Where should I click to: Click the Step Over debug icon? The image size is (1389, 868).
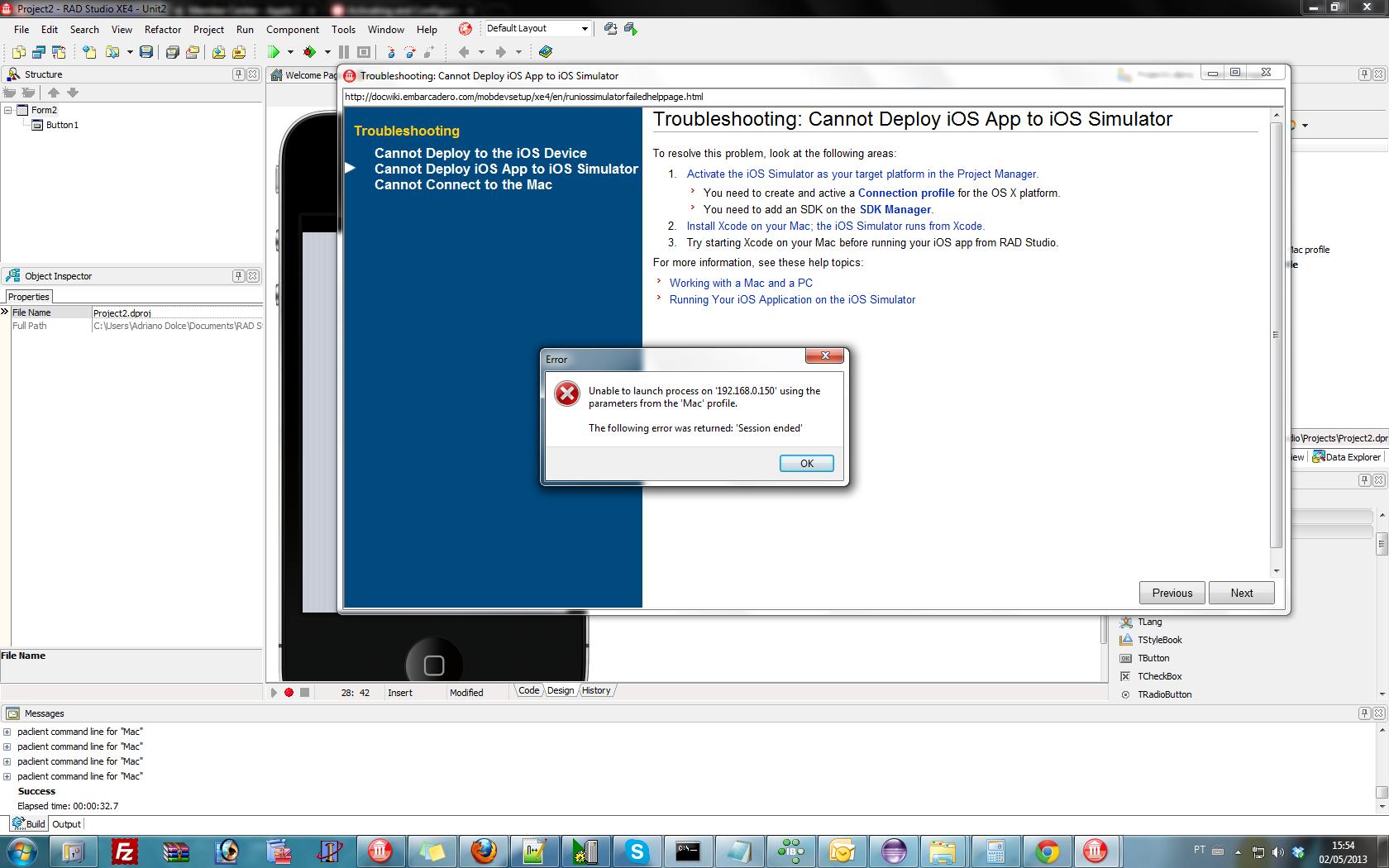point(411,52)
